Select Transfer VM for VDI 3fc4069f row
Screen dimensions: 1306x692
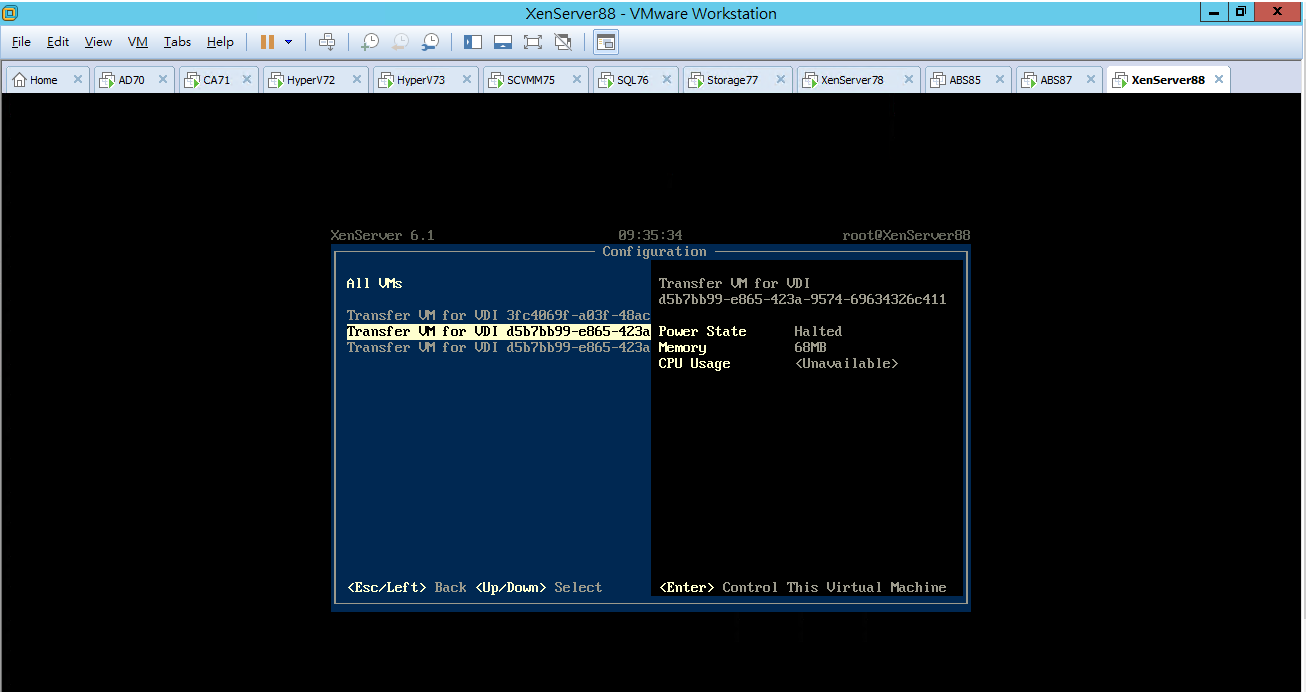tap(498, 316)
